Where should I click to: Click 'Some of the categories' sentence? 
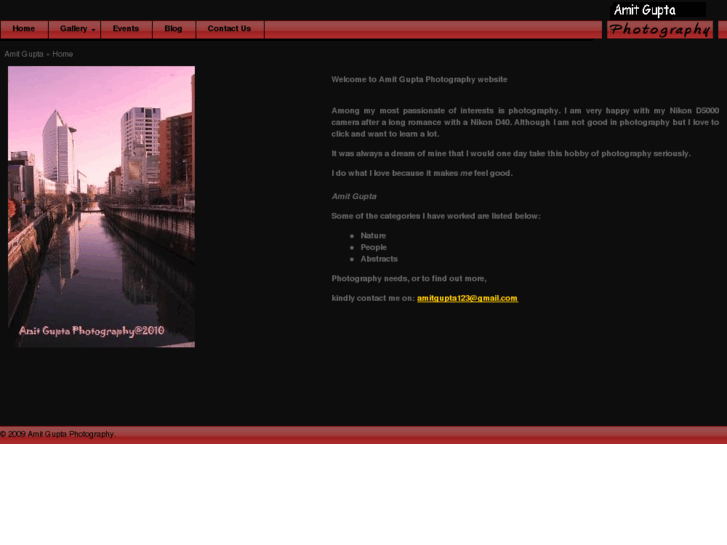(436, 216)
